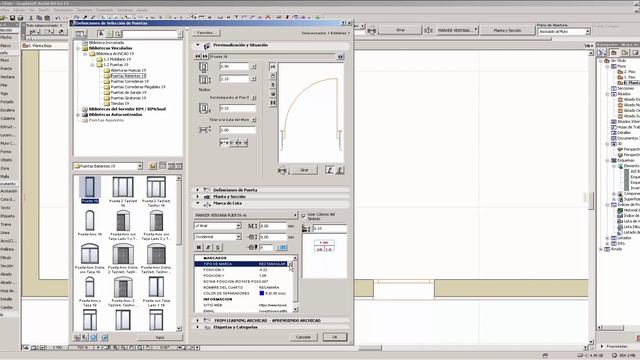Select Alzados item in Navigator tree
640x360 pixels.
pyautogui.click(x=624, y=94)
